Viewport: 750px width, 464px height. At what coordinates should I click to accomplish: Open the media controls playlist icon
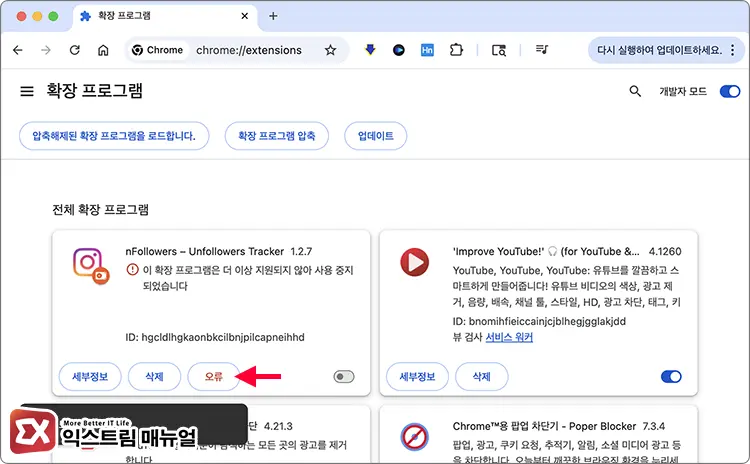pyautogui.click(x=541, y=50)
